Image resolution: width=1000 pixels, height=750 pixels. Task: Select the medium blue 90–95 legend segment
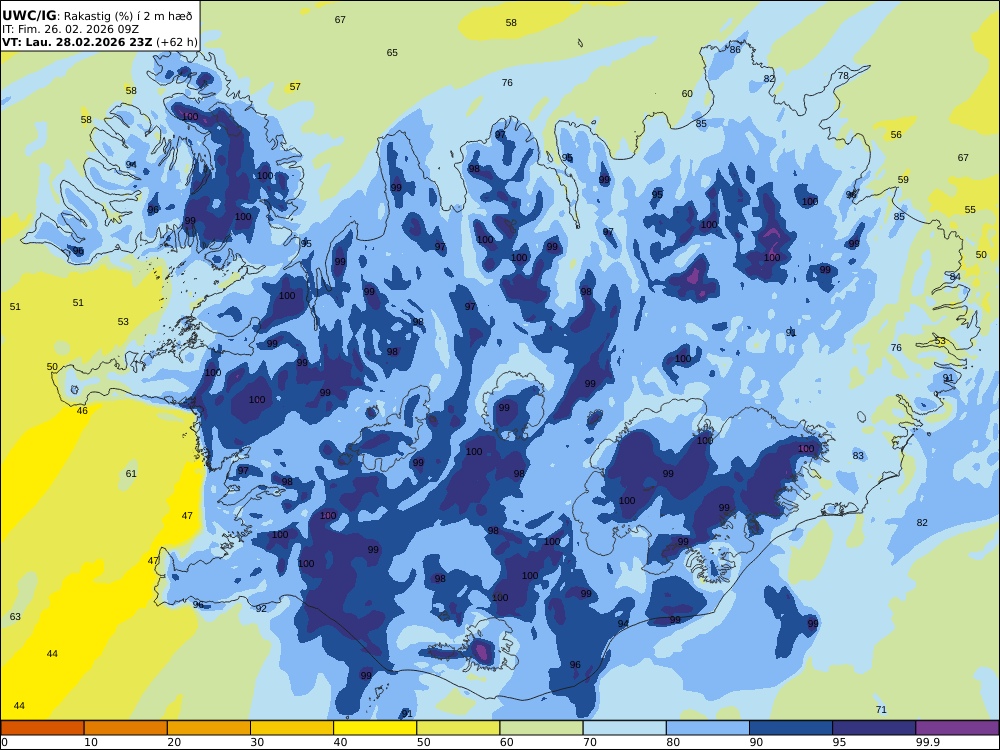coord(791,728)
